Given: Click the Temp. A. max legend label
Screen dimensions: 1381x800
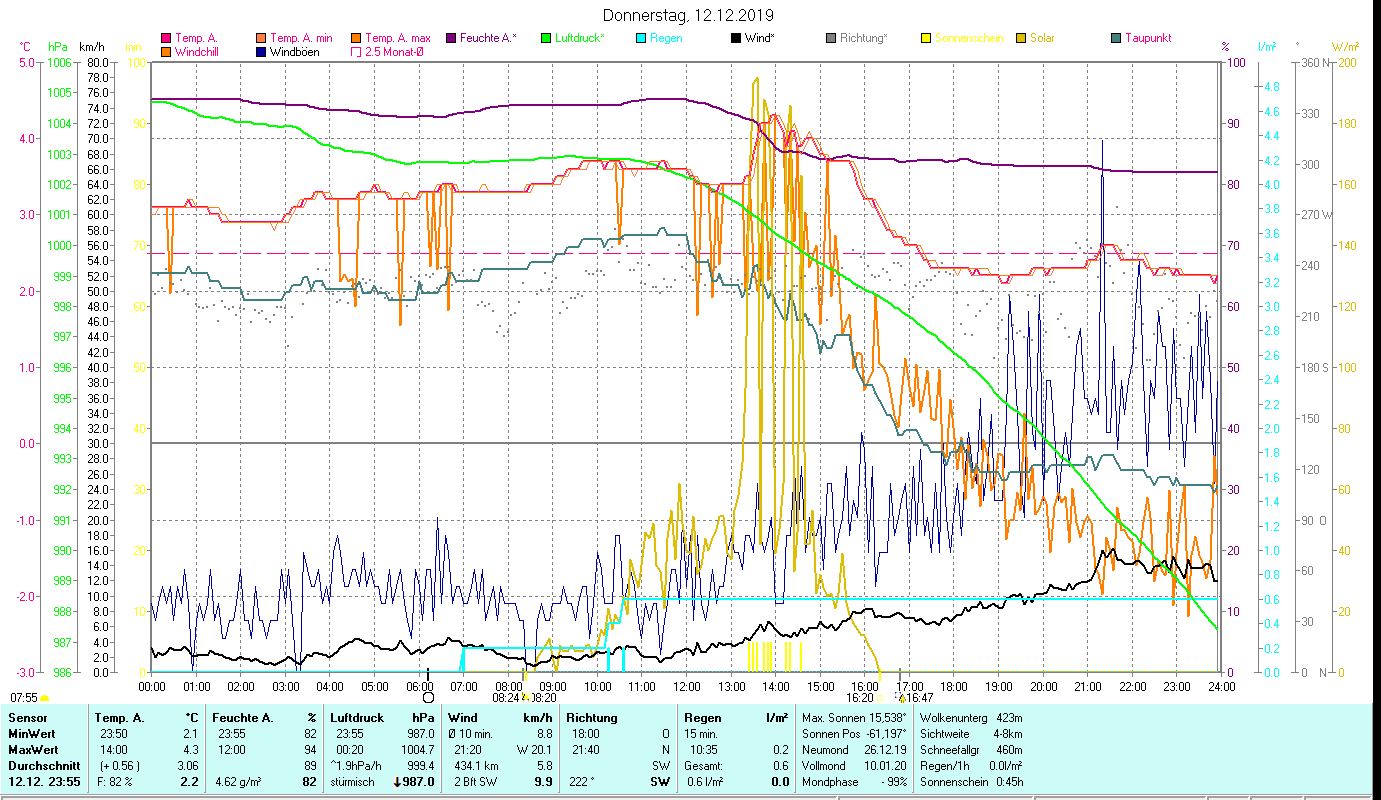Looking at the screenshot, I should coord(398,39).
